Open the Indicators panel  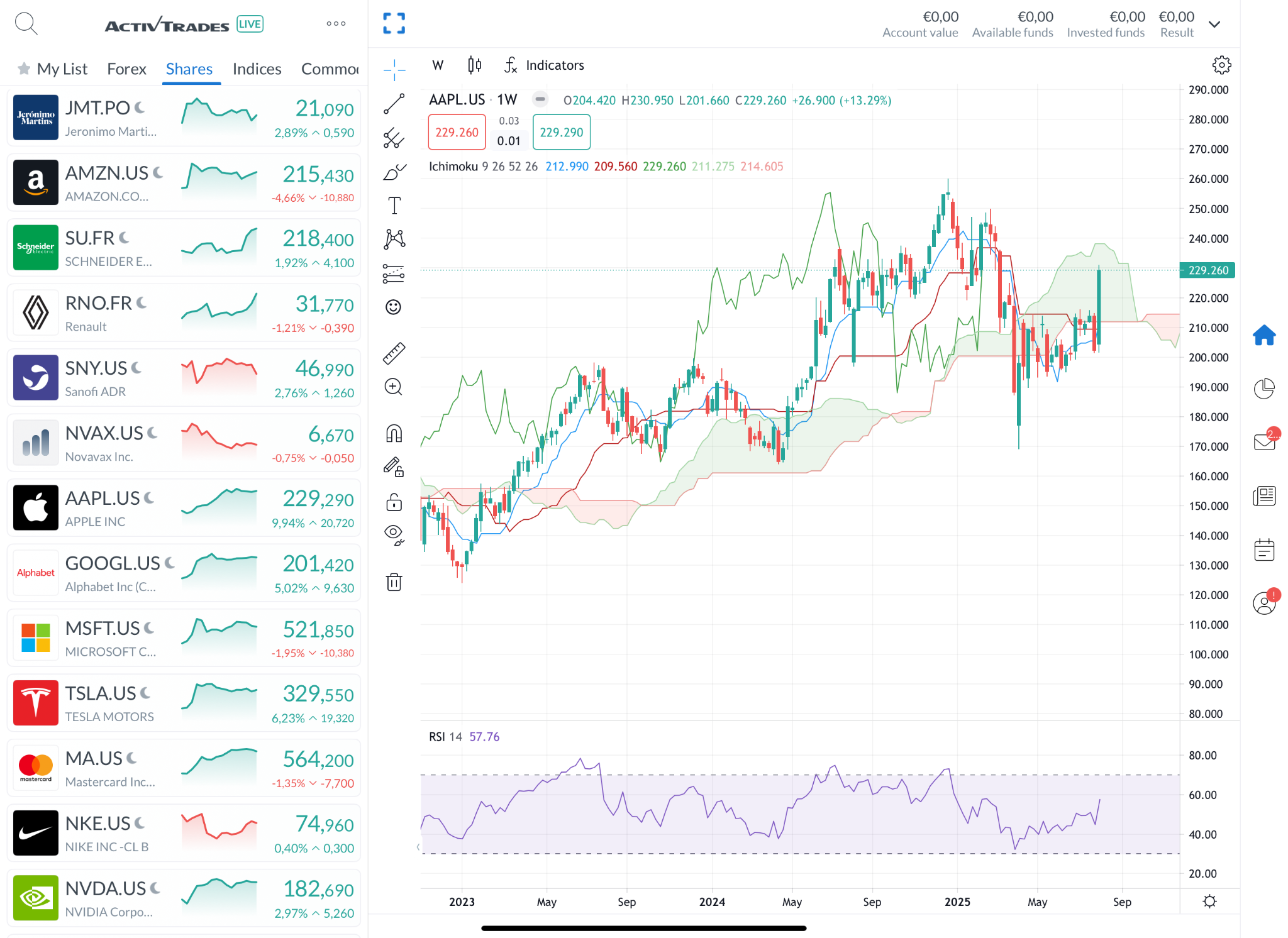(544, 65)
